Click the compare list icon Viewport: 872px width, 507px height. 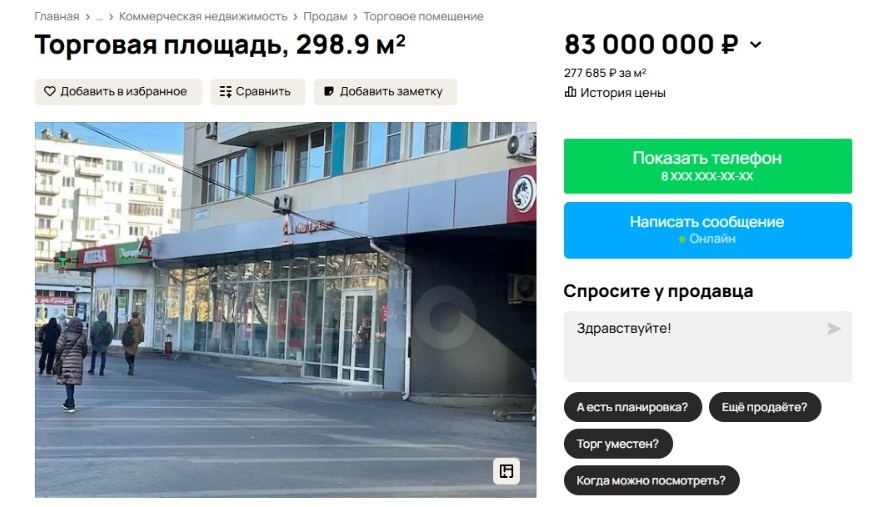[x=225, y=91]
